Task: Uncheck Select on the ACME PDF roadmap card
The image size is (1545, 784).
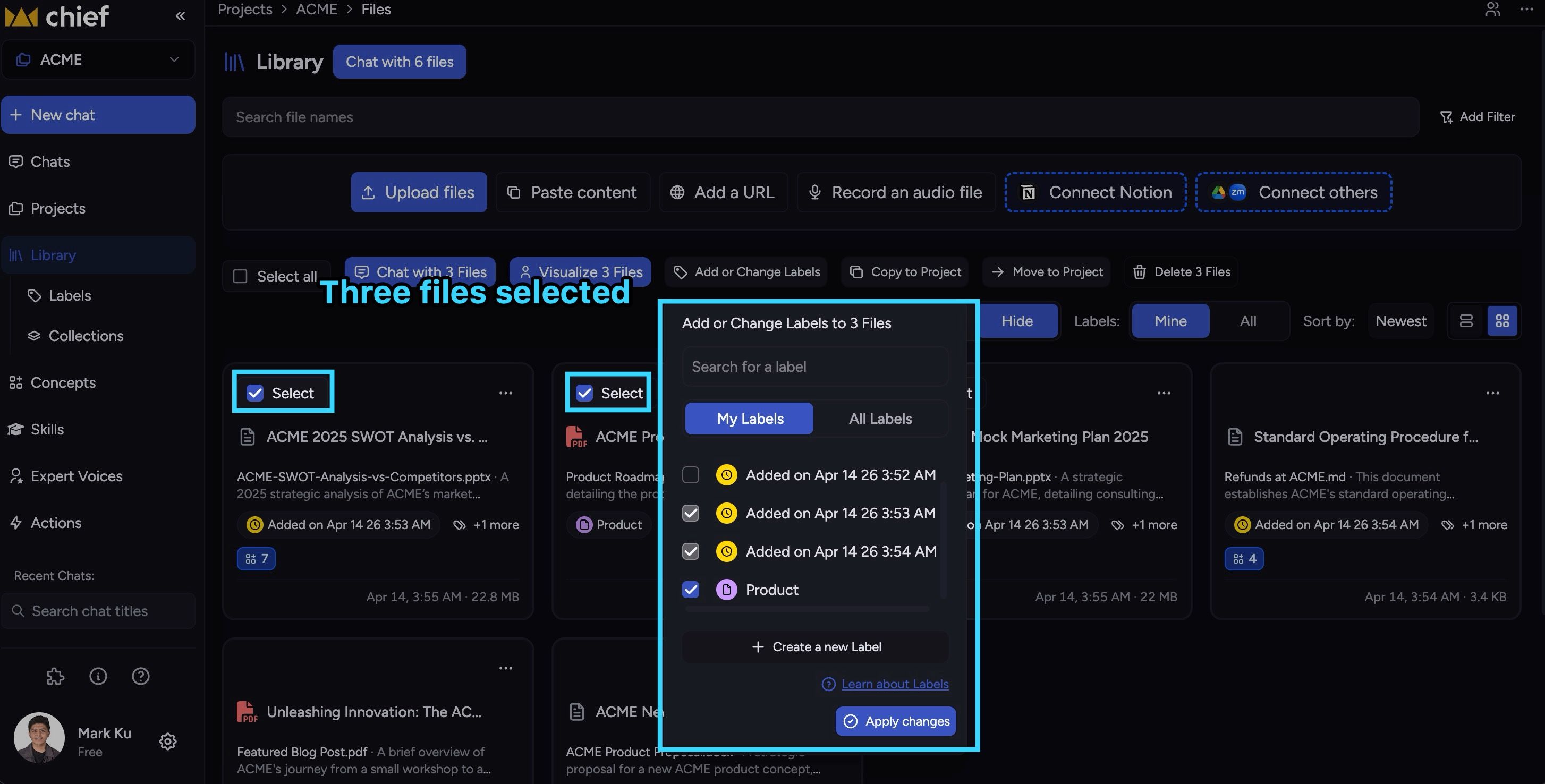Action: [x=584, y=393]
